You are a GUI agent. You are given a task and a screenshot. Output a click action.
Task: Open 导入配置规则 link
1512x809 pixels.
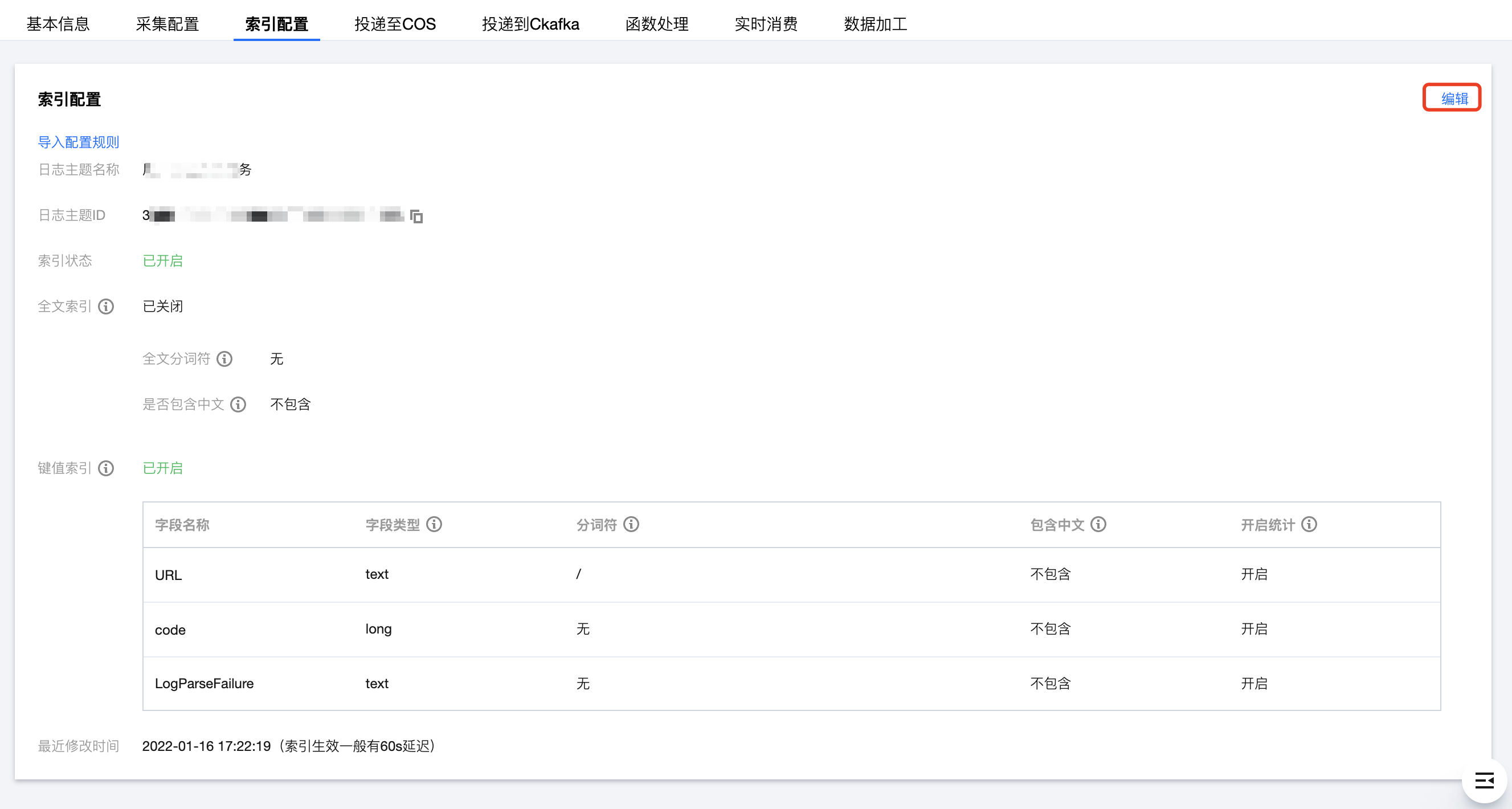pyautogui.click(x=79, y=142)
